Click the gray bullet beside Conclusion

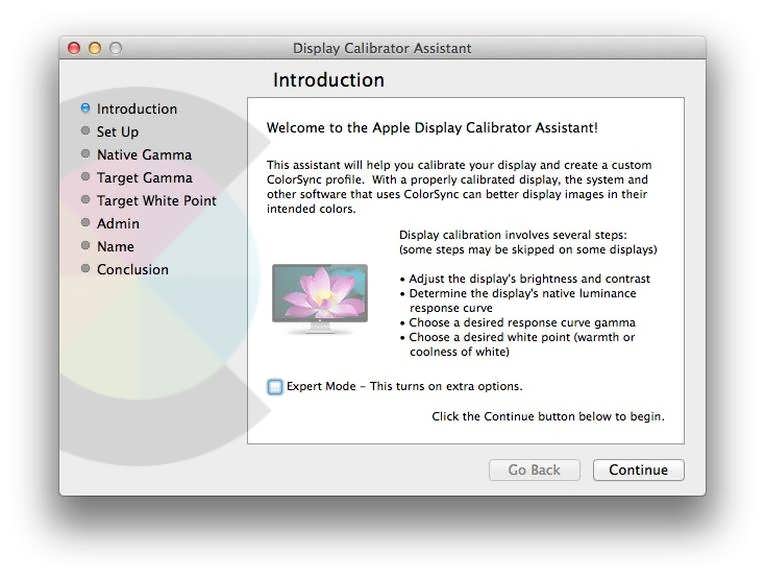85,268
